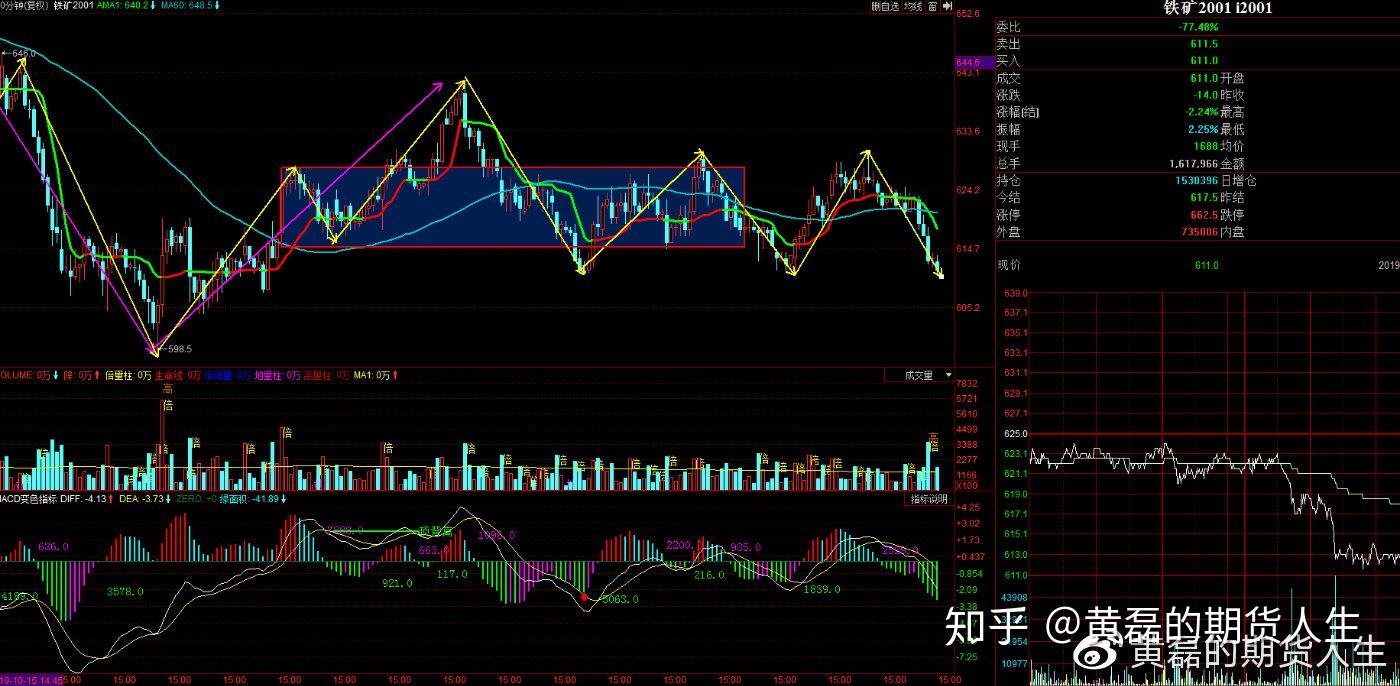This screenshot has width=1400, height=686.
Task: Click the MA60 down-arrow indicator icon
Action: pos(217,6)
